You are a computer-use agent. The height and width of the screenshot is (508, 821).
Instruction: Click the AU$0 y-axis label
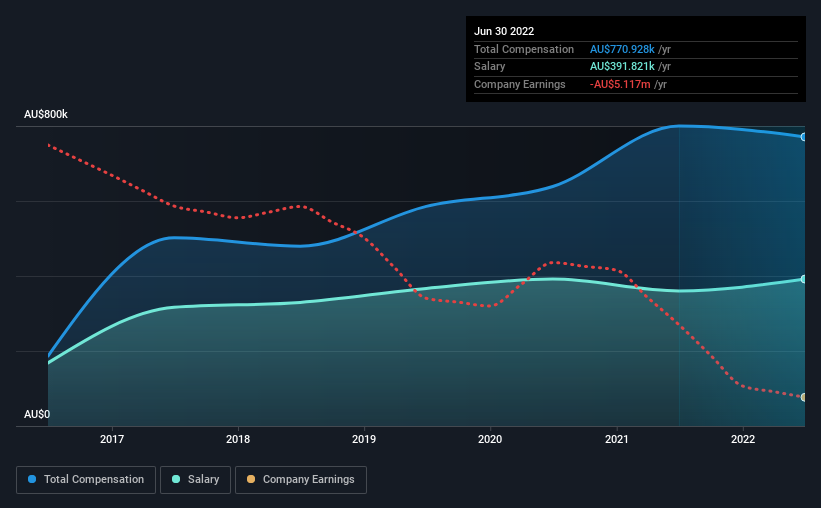coord(37,414)
